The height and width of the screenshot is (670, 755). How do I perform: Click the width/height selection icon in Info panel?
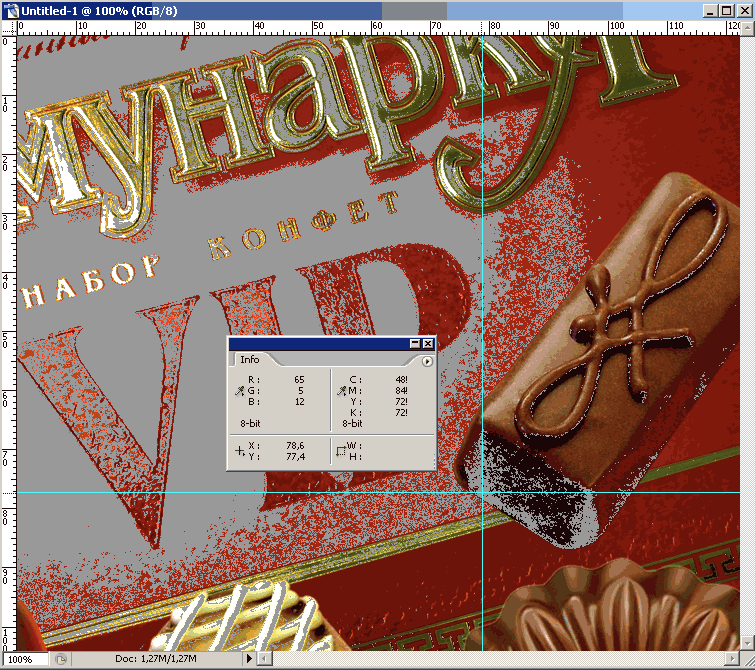(341, 451)
